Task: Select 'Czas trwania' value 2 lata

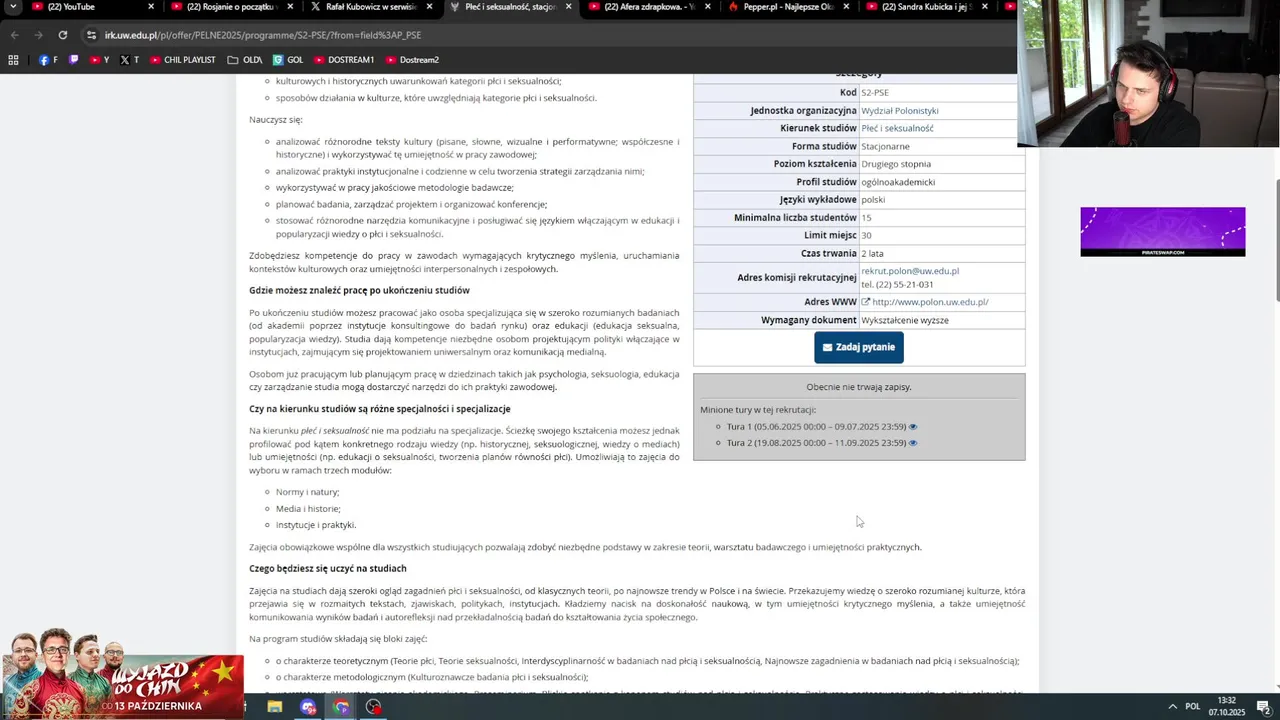Action: [x=872, y=254]
